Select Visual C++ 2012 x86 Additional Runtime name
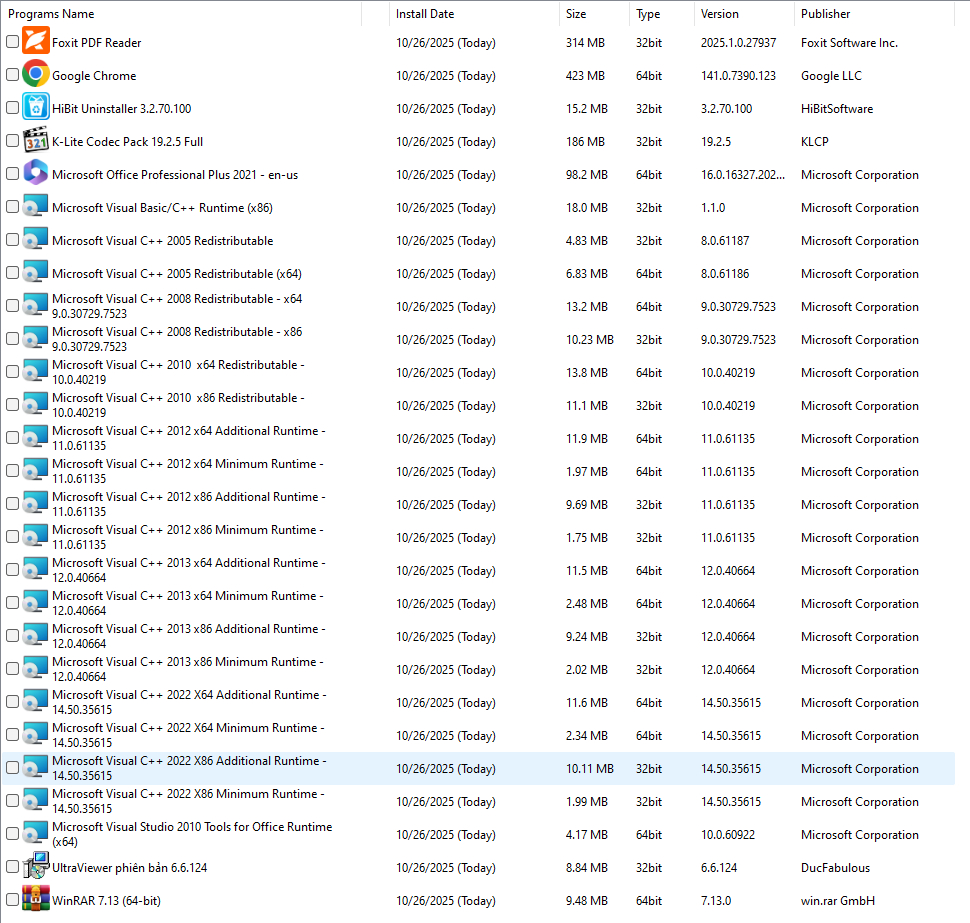Image resolution: width=970 pixels, height=923 pixels. tap(189, 504)
